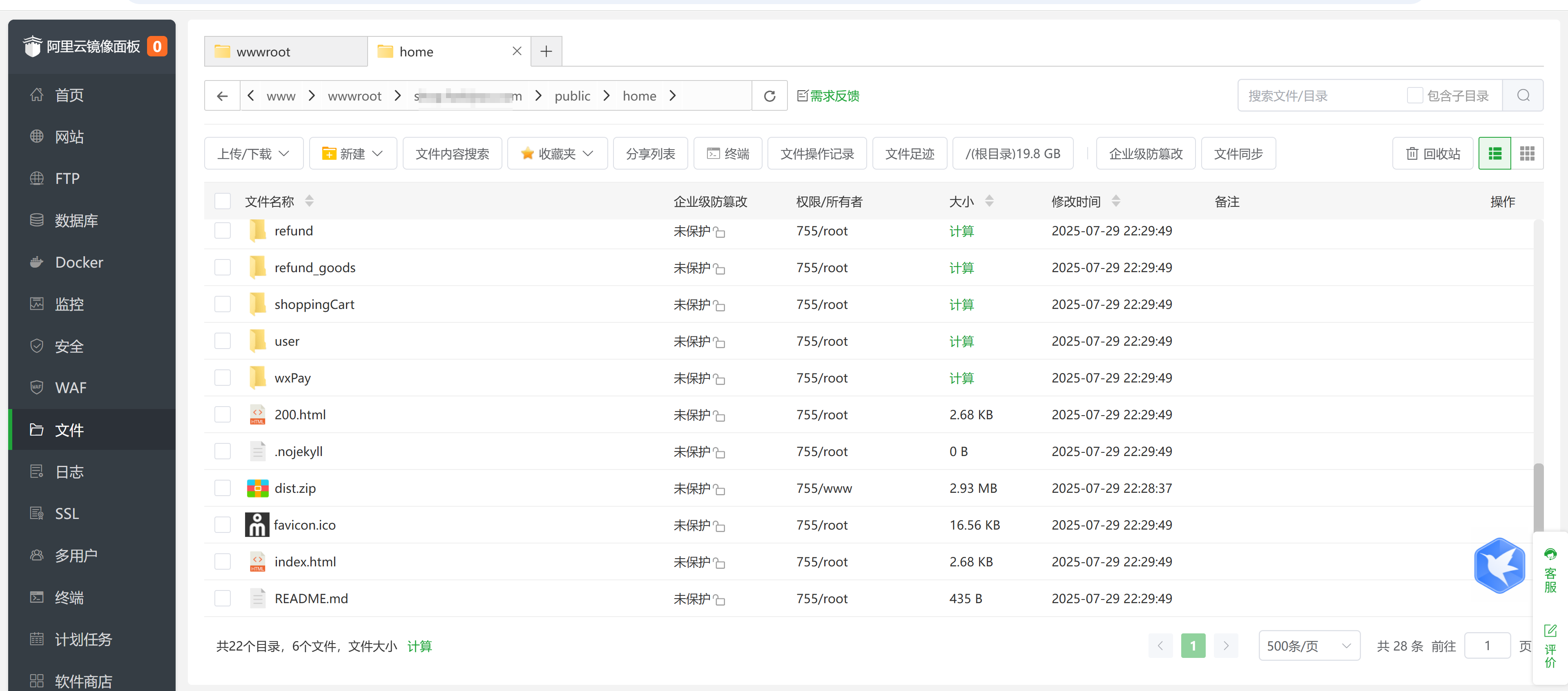Click the public segment in path

pyautogui.click(x=572, y=96)
